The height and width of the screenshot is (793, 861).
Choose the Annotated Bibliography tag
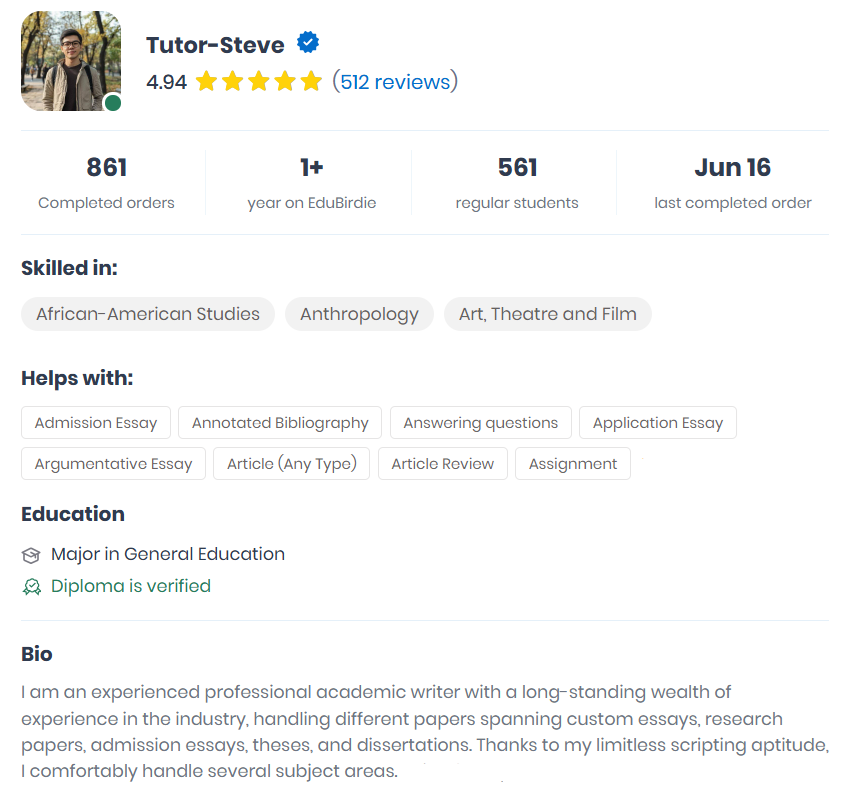[x=280, y=423]
